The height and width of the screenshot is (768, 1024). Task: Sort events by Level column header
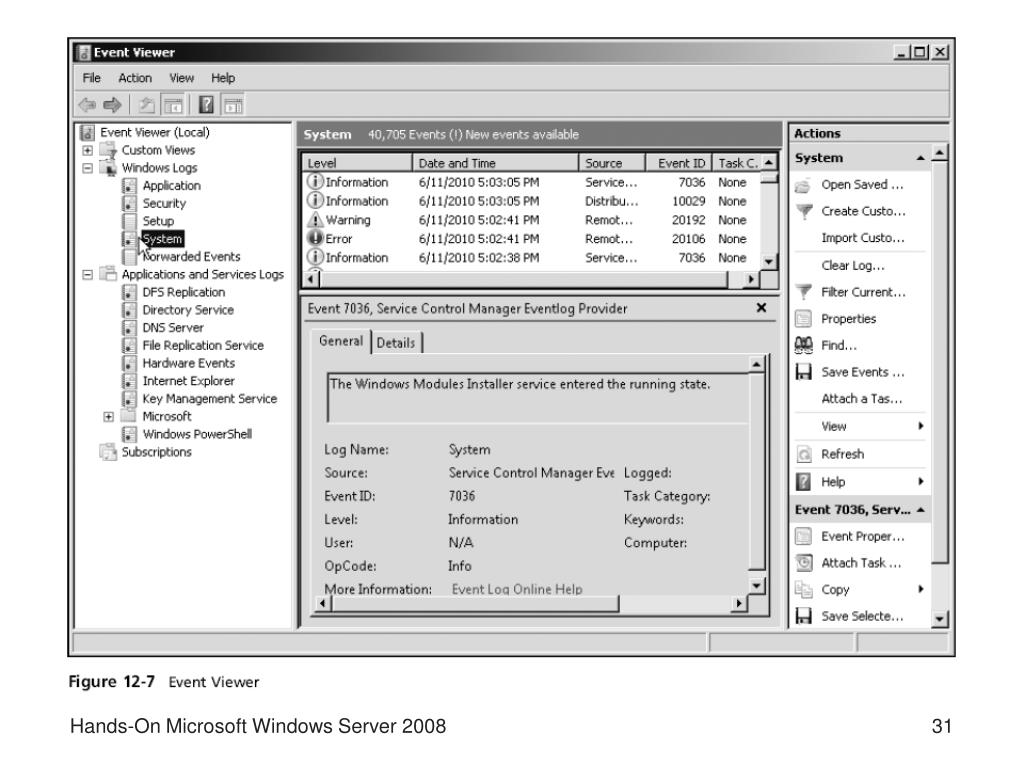(x=357, y=163)
